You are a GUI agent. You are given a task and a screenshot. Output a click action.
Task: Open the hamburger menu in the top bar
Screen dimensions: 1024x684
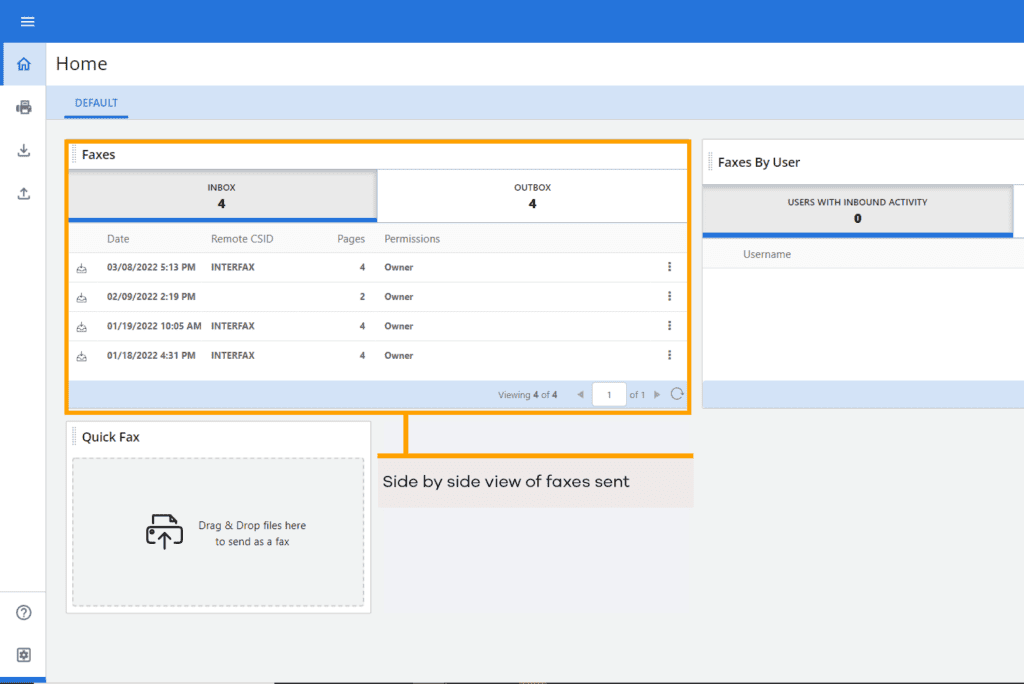pos(27,20)
